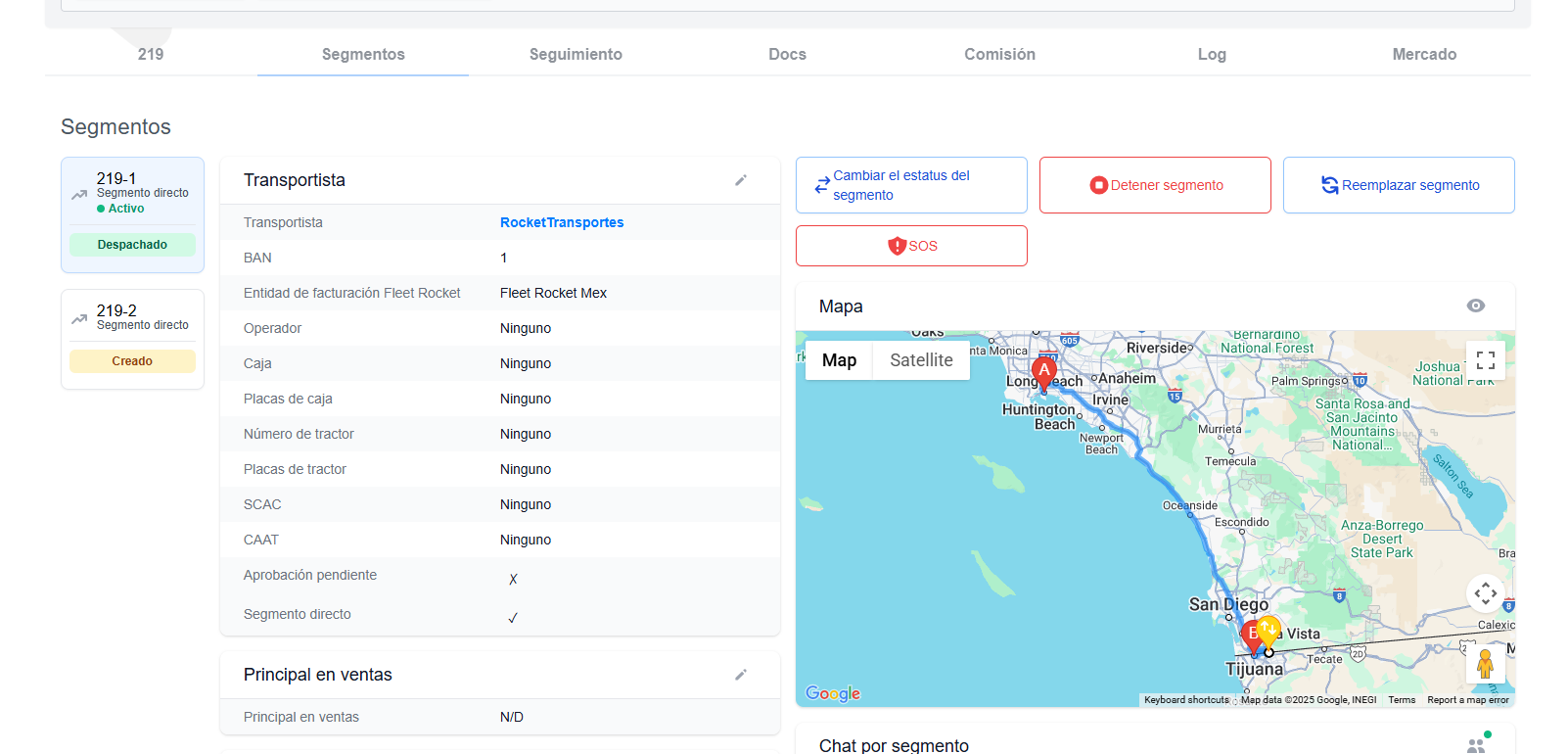Screen dimensions: 1568x754
Task: Click the CAAT row label
Action: point(261,540)
